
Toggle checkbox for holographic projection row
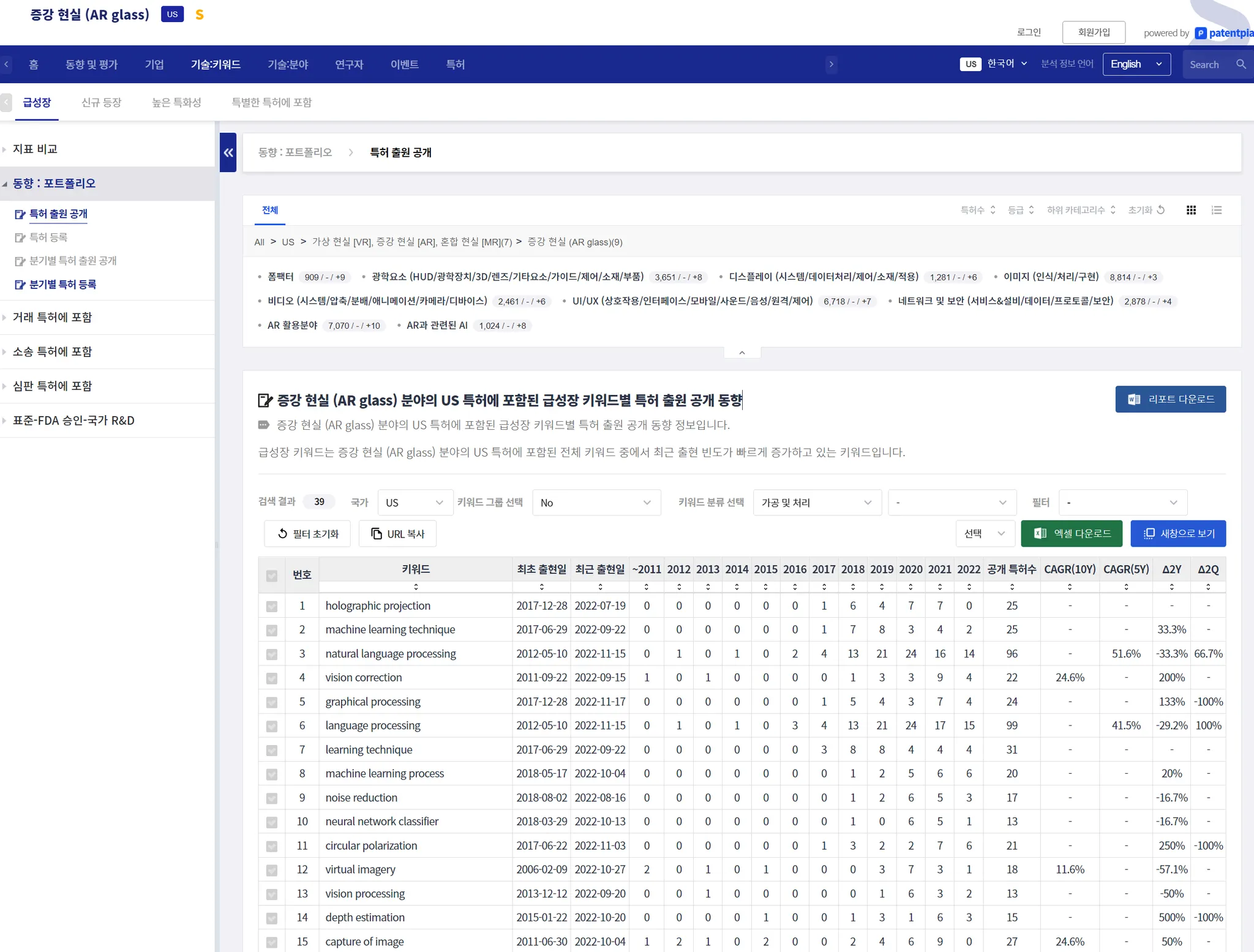(272, 606)
